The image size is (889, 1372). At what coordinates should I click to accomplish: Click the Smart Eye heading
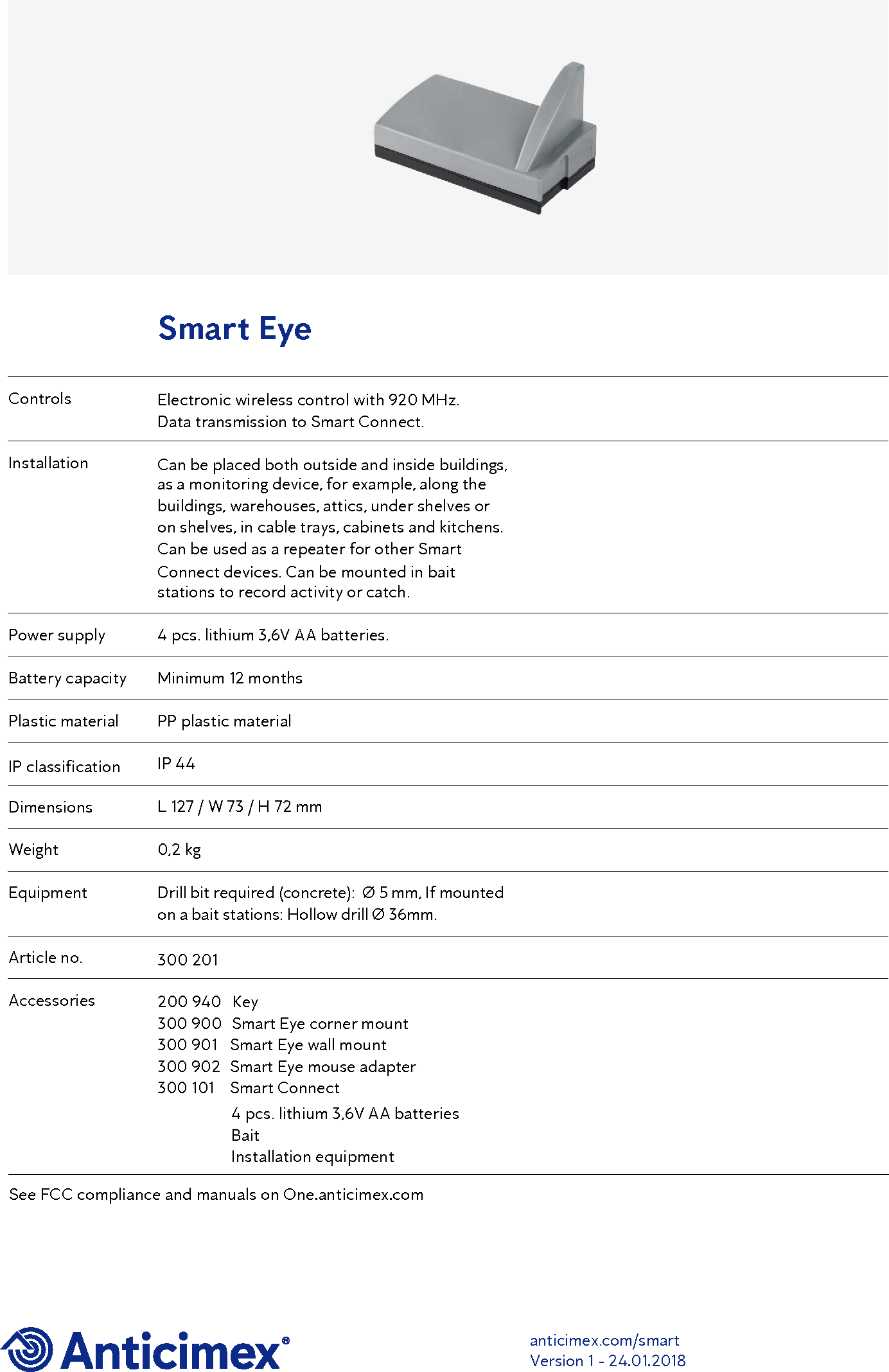pyautogui.click(x=235, y=330)
